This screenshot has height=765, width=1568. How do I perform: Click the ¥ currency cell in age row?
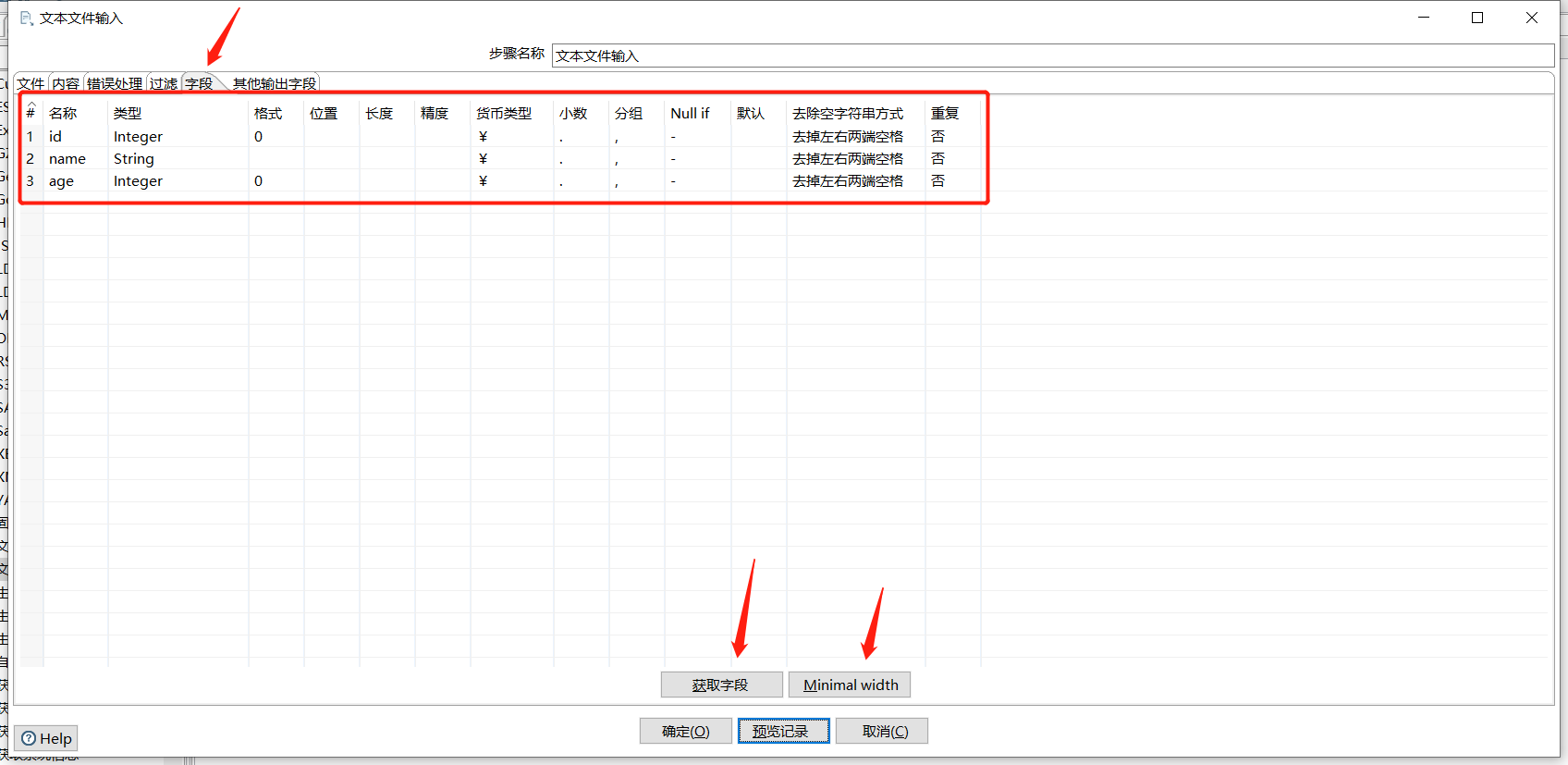point(512,180)
